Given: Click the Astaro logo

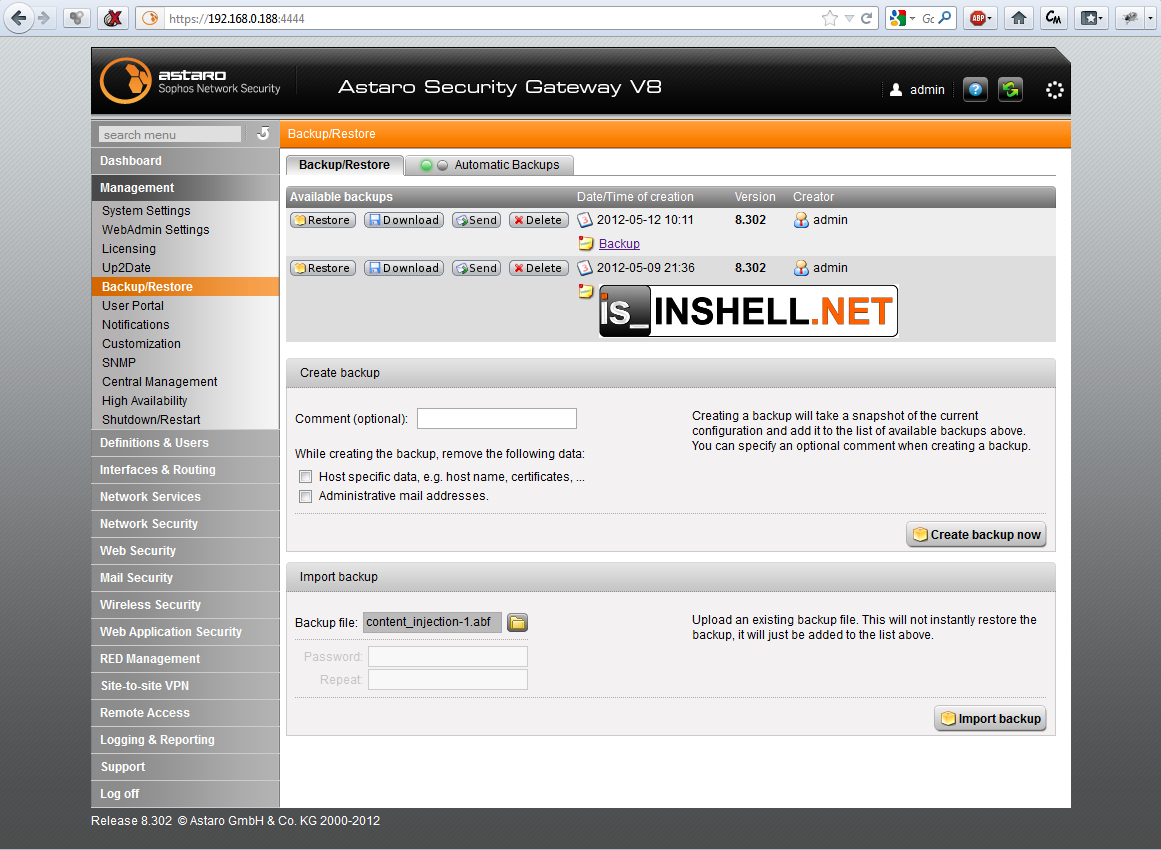Looking at the screenshot, I should (192, 81).
